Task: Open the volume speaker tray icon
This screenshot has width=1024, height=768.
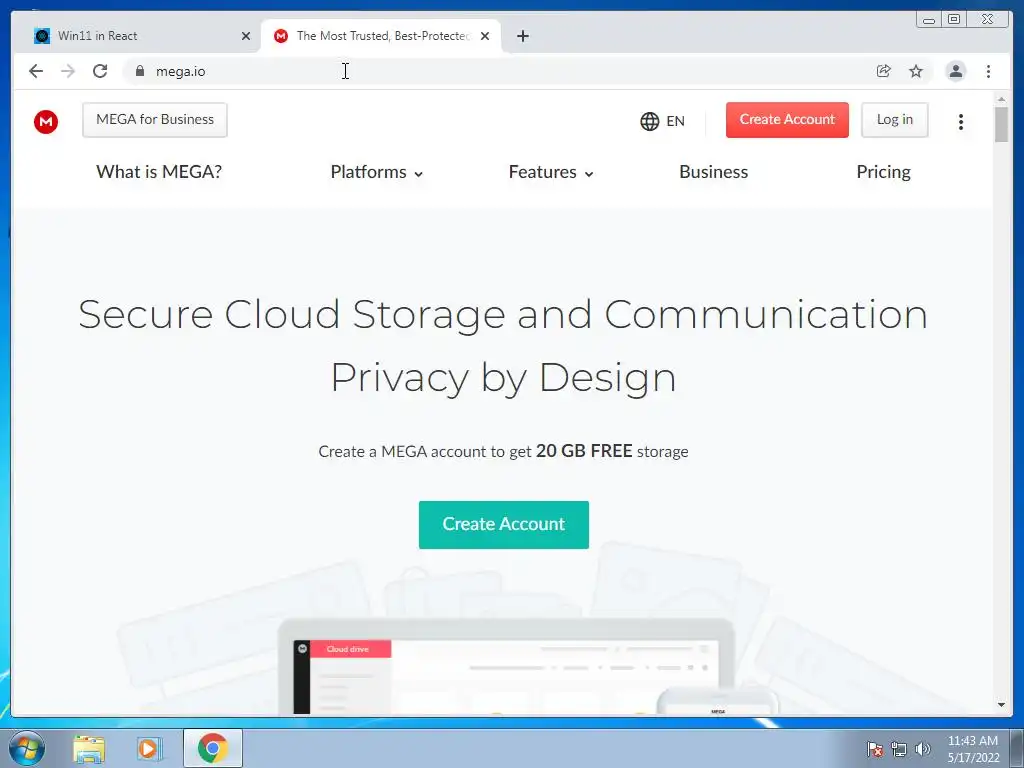Action: click(922, 749)
